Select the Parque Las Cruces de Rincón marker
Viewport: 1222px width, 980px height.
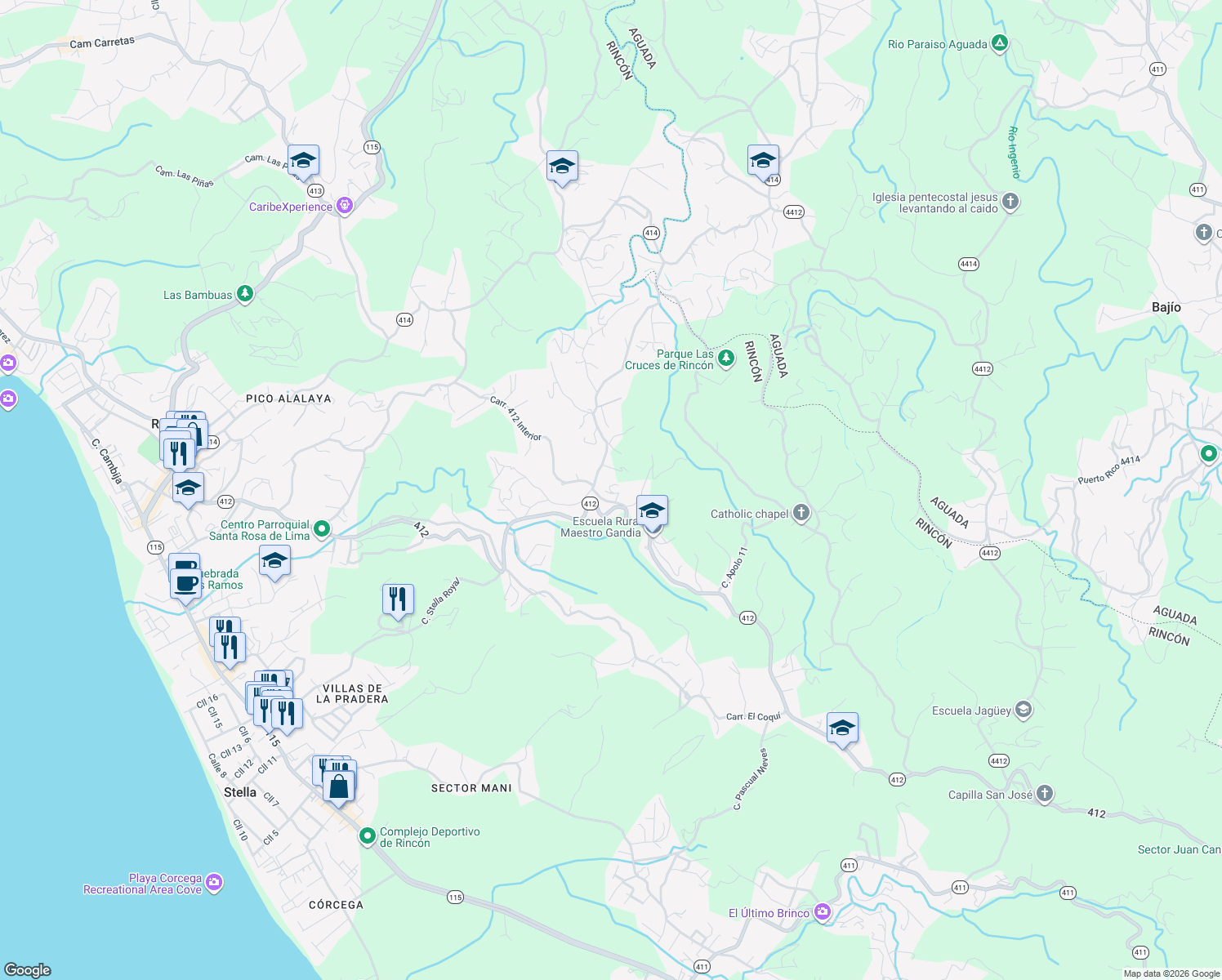pos(727,356)
